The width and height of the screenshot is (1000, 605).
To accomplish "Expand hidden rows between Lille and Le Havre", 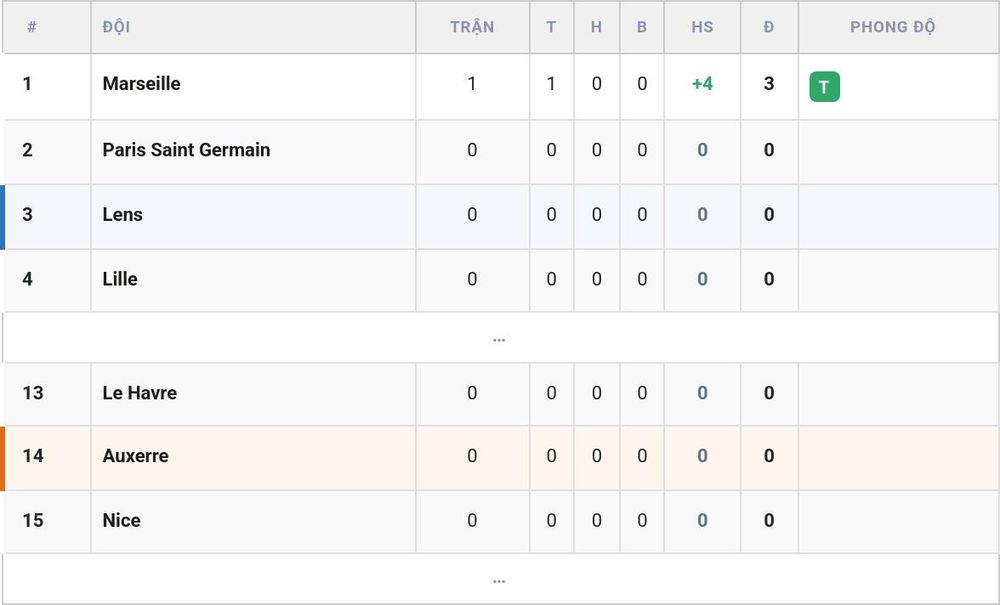I will point(499,340).
